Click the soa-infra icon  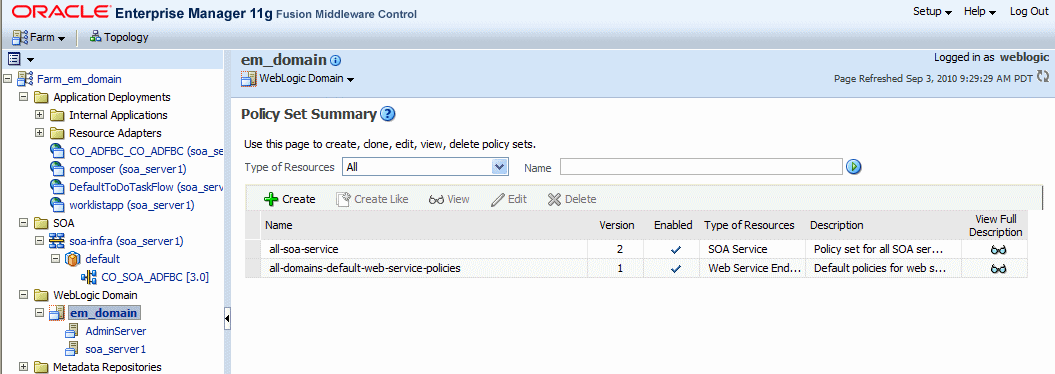pos(57,241)
